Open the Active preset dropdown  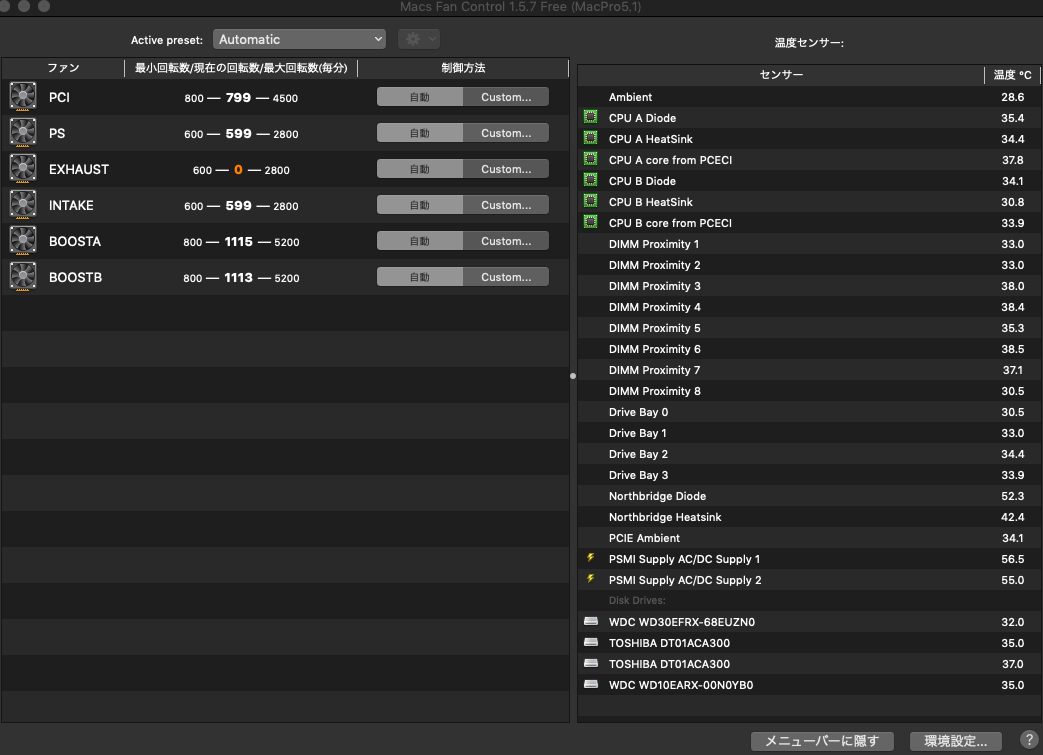[x=299, y=39]
